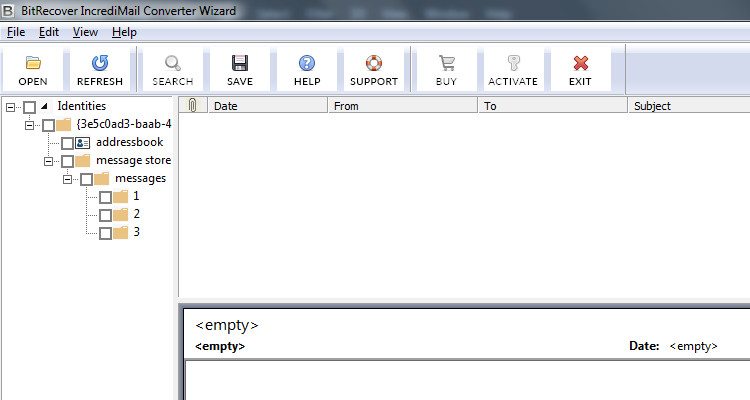Click the bold <empty> sender in preview

coord(220,346)
